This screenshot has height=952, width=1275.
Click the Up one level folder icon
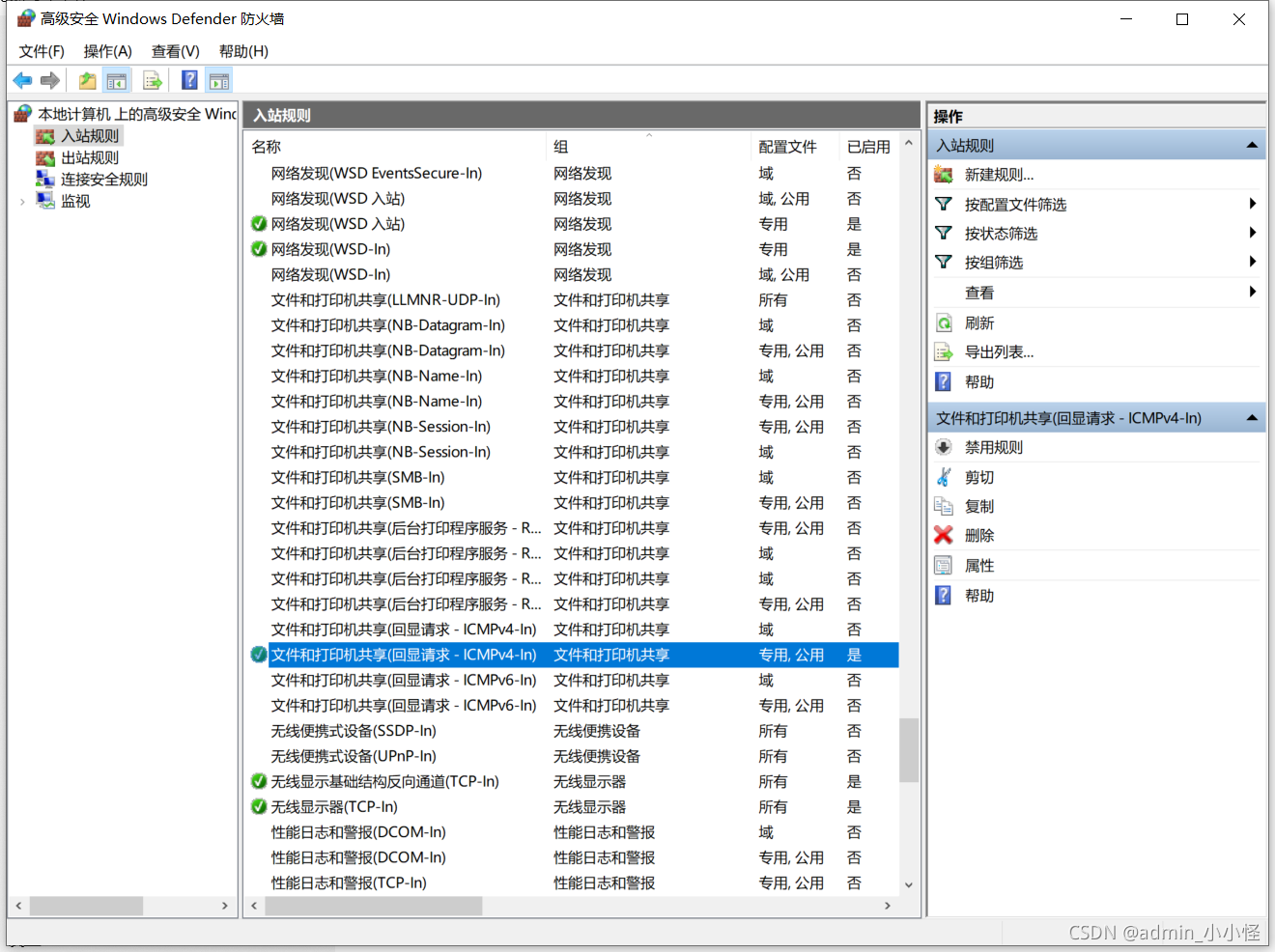87,80
